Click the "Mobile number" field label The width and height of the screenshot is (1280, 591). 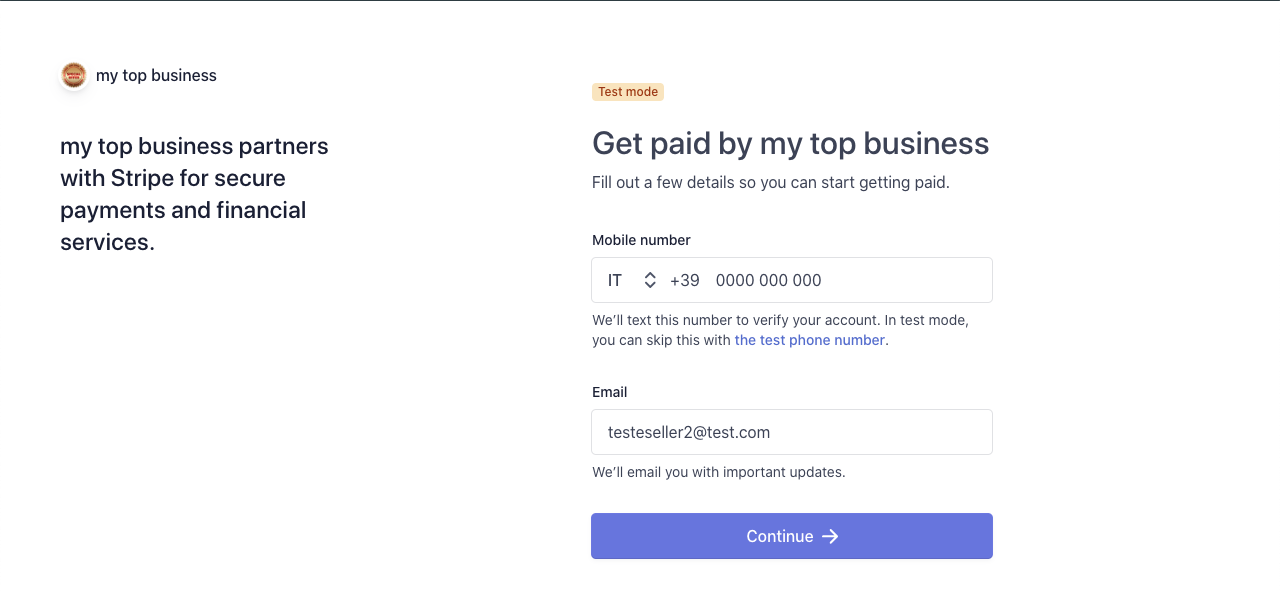point(641,240)
